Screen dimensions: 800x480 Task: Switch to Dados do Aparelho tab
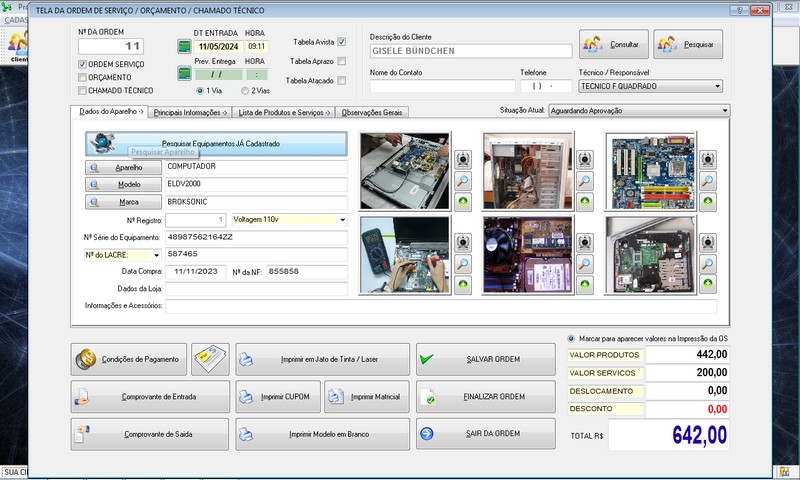click(110, 111)
